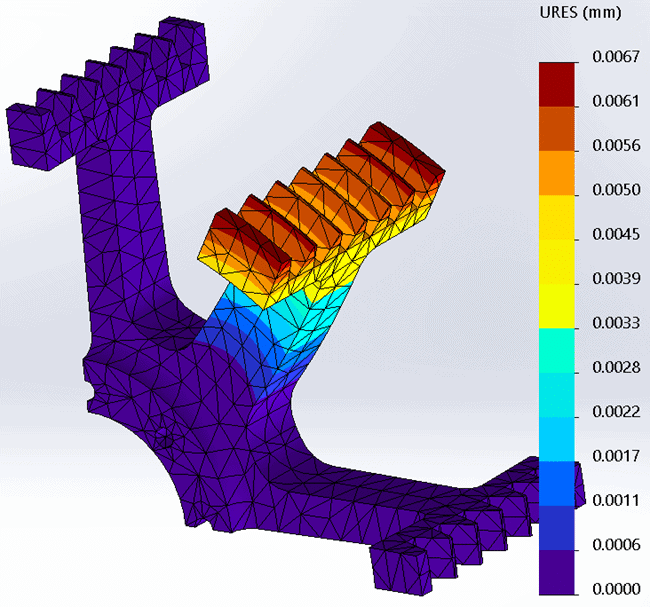Click the URES (mm) legend title
Screen dimensions: 650x607
point(580,13)
